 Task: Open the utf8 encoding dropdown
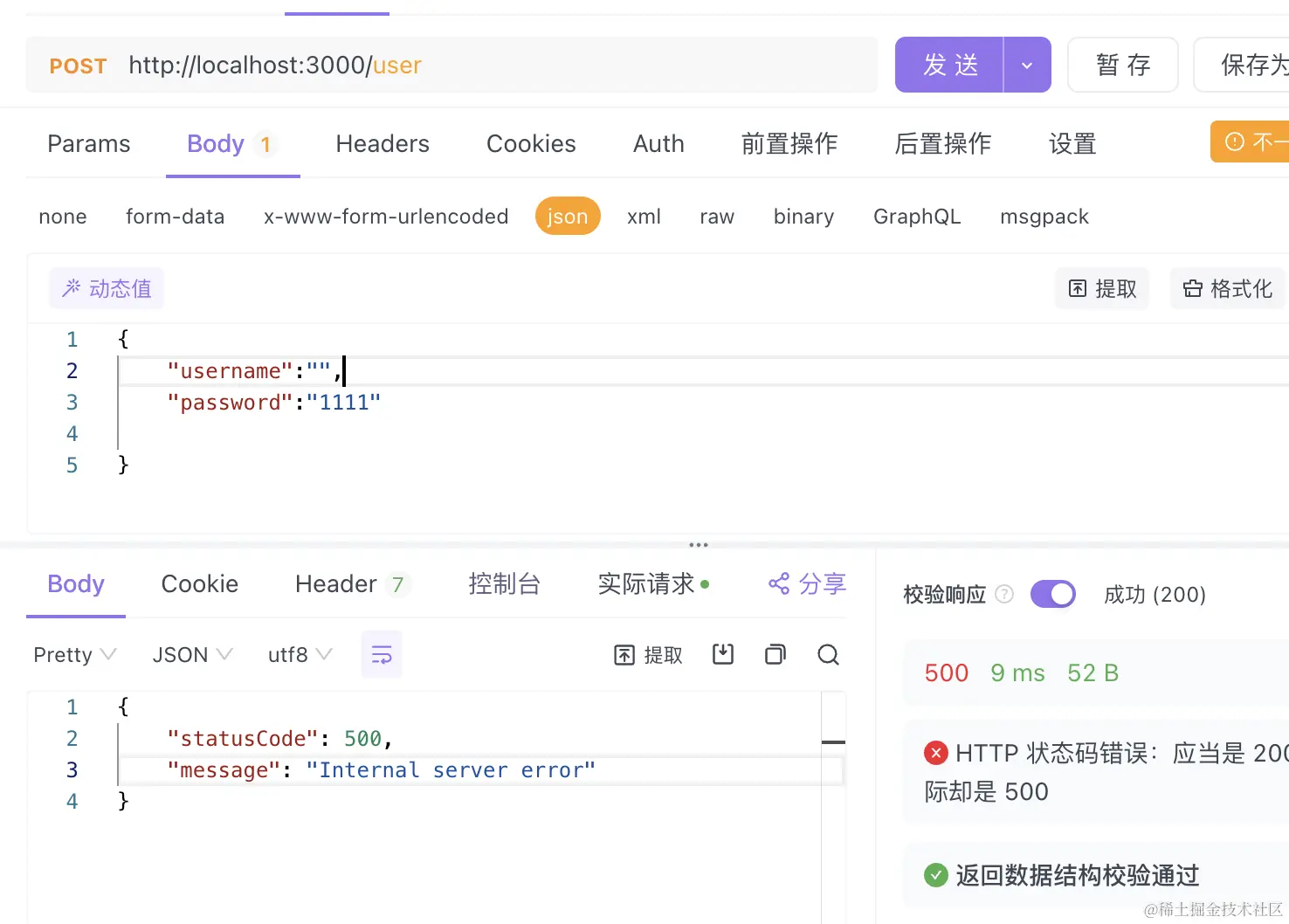[x=300, y=654]
